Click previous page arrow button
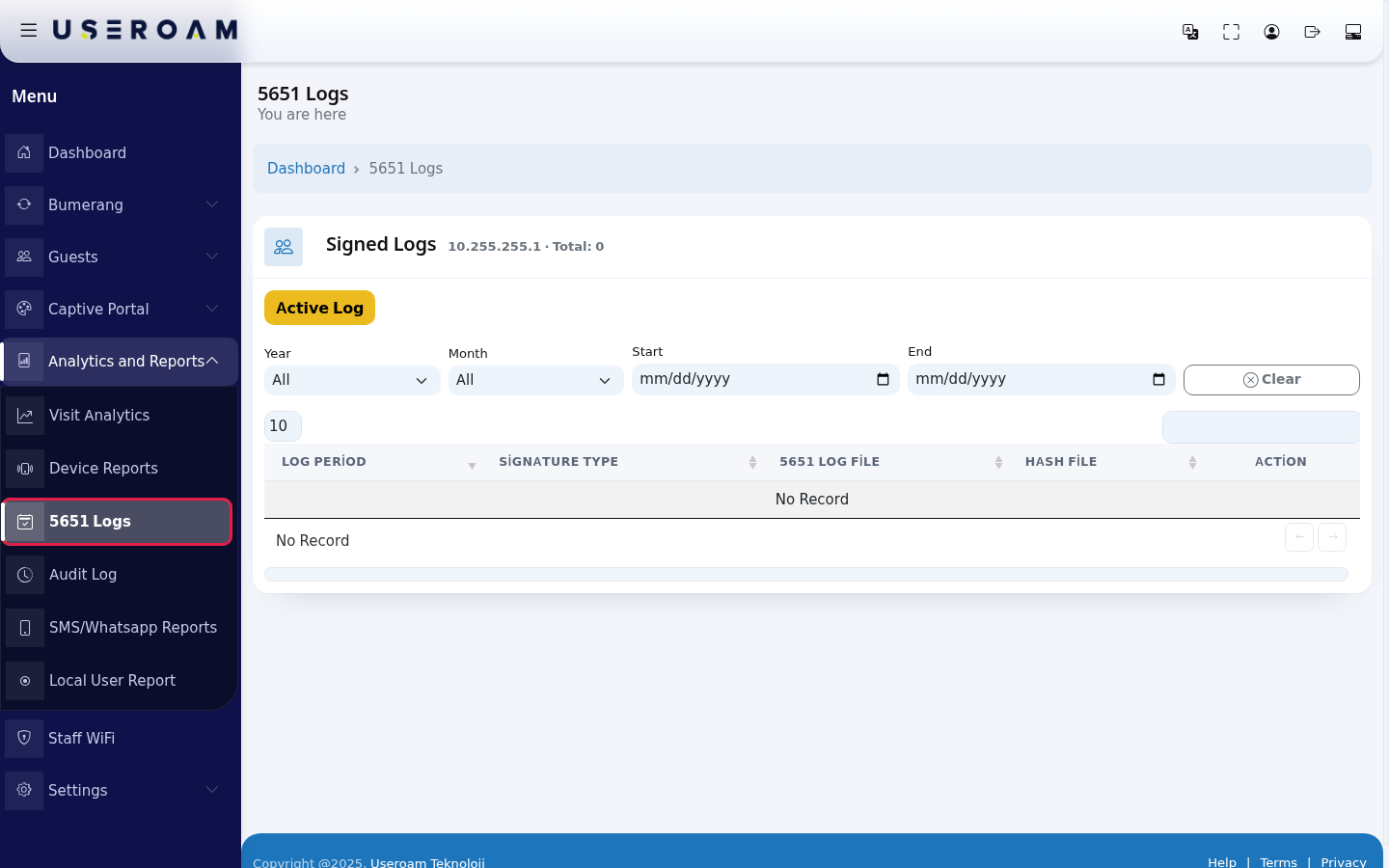This screenshot has width=1389, height=868. click(x=1299, y=537)
